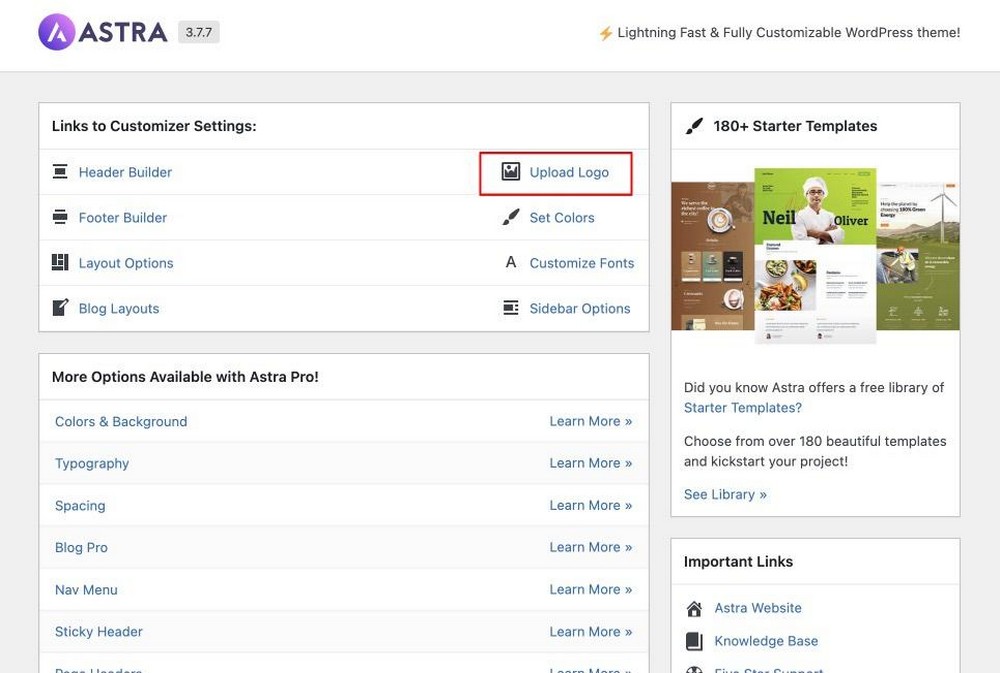Click the Set Colors brush icon

coord(510,217)
